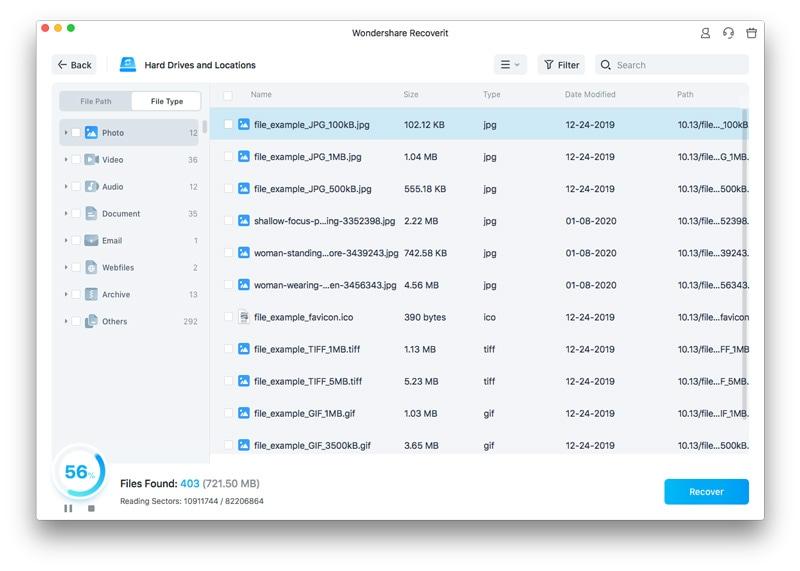Check the box for file_example_favicon.ico
This screenshot has width=800, height=571.
coord(228,317)
